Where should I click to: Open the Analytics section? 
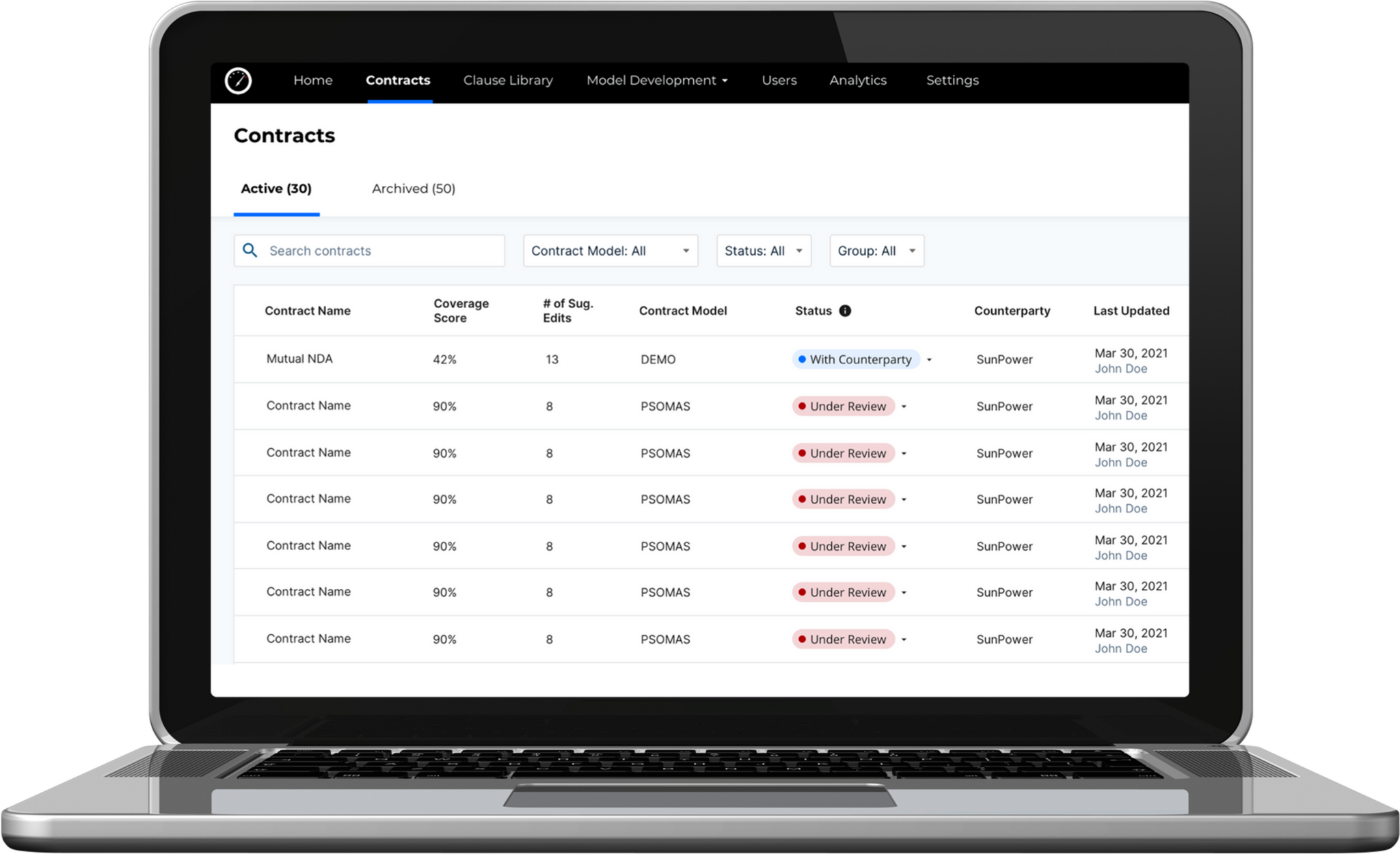click(x=857, y=80)
